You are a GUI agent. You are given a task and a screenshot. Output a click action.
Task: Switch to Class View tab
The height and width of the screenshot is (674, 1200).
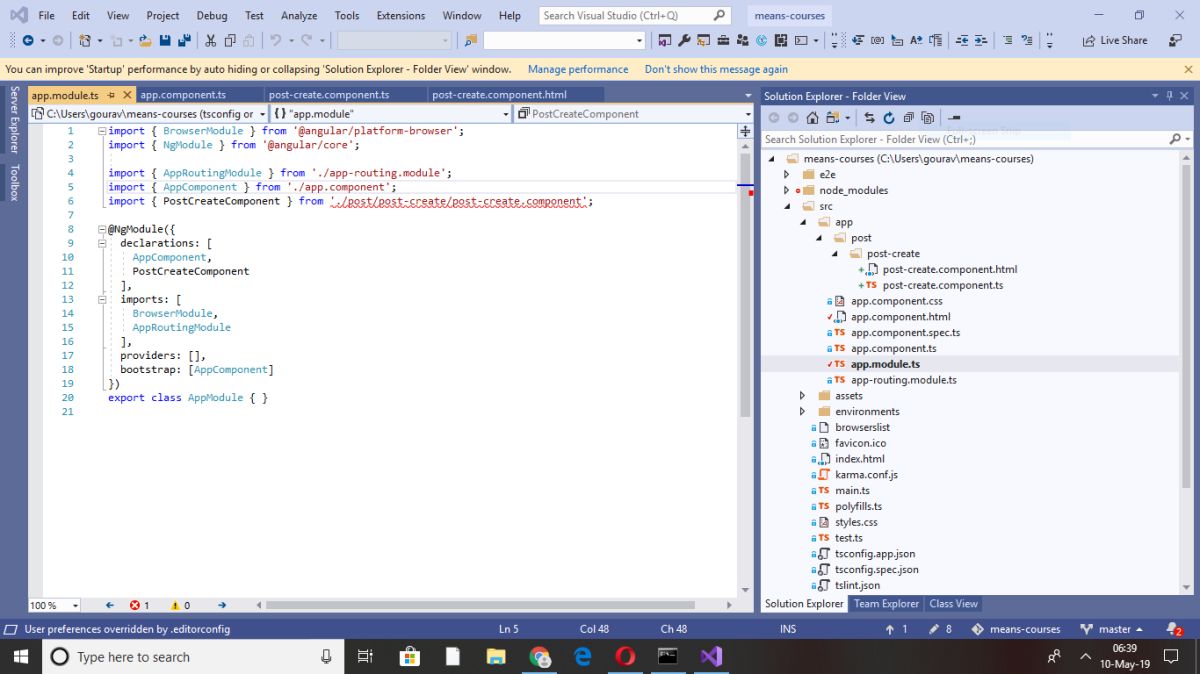pyautogui.click(x=953, y=604)
